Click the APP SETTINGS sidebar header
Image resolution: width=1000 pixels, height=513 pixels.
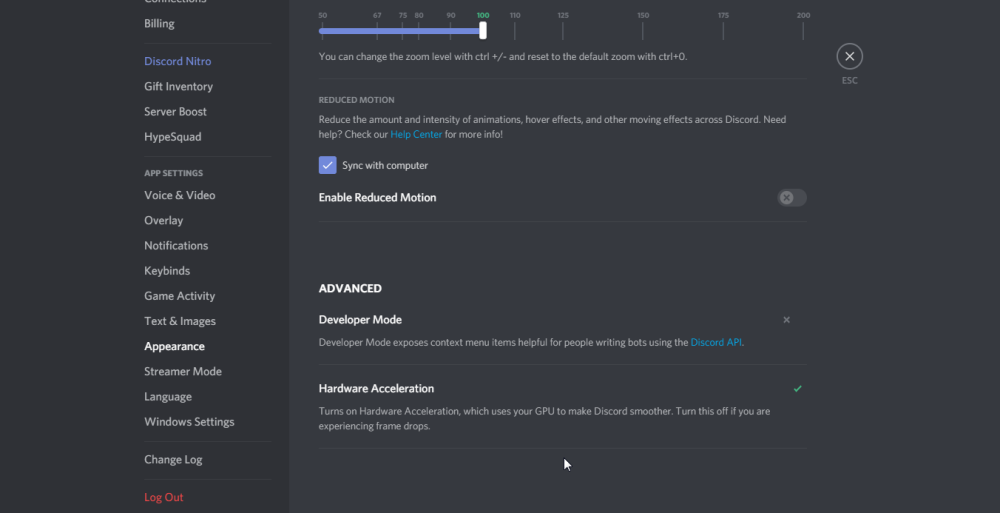pos(173,174)
